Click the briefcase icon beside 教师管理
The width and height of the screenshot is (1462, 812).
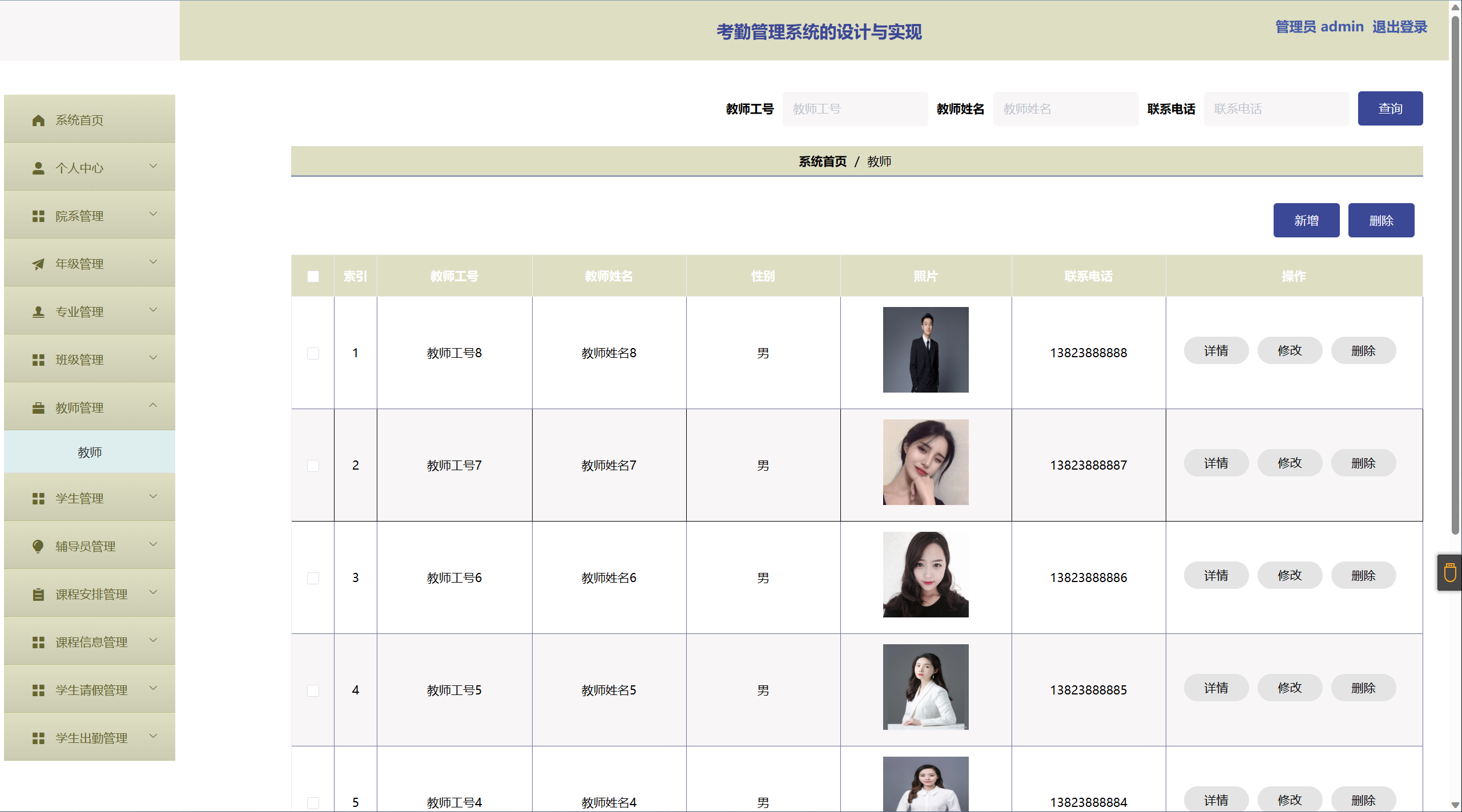(38, 408)
